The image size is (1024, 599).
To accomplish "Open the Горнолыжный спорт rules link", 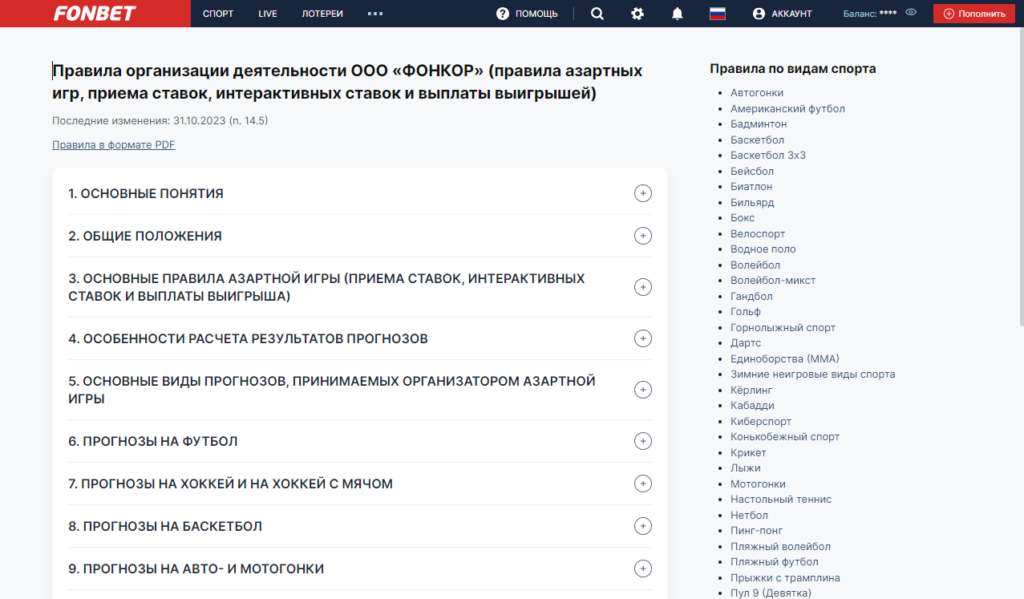I will tap(782, 328).
